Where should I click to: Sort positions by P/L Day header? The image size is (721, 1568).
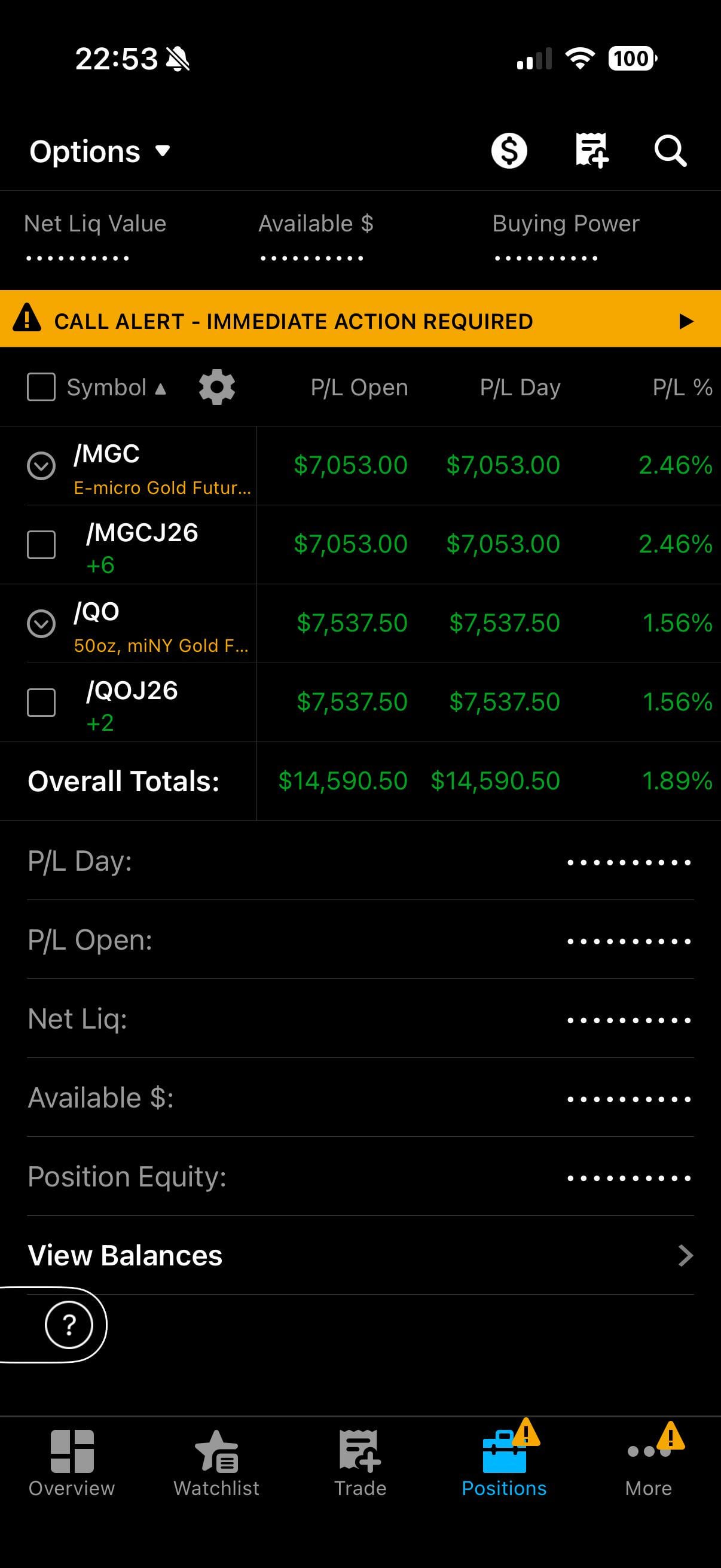point(520,387)
